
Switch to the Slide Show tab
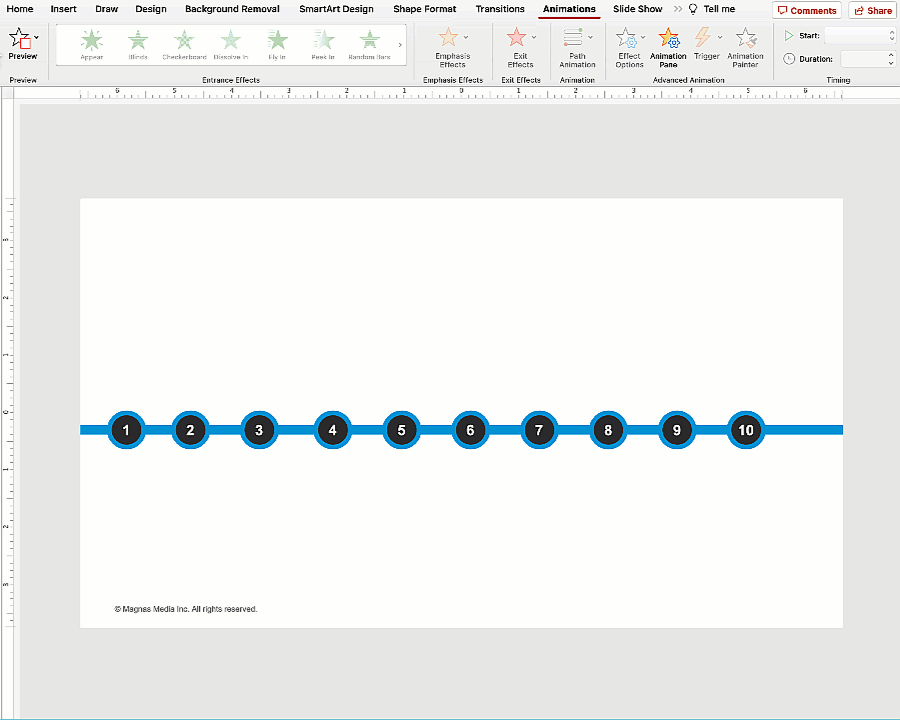coord(638,9)
